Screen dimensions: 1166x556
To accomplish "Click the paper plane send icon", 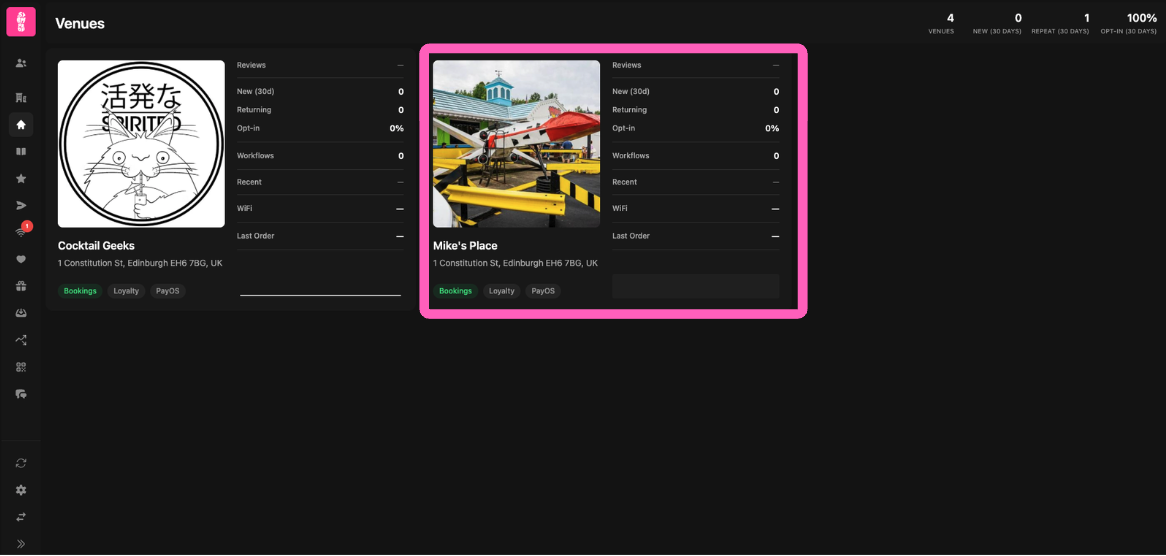I will 21,206.
